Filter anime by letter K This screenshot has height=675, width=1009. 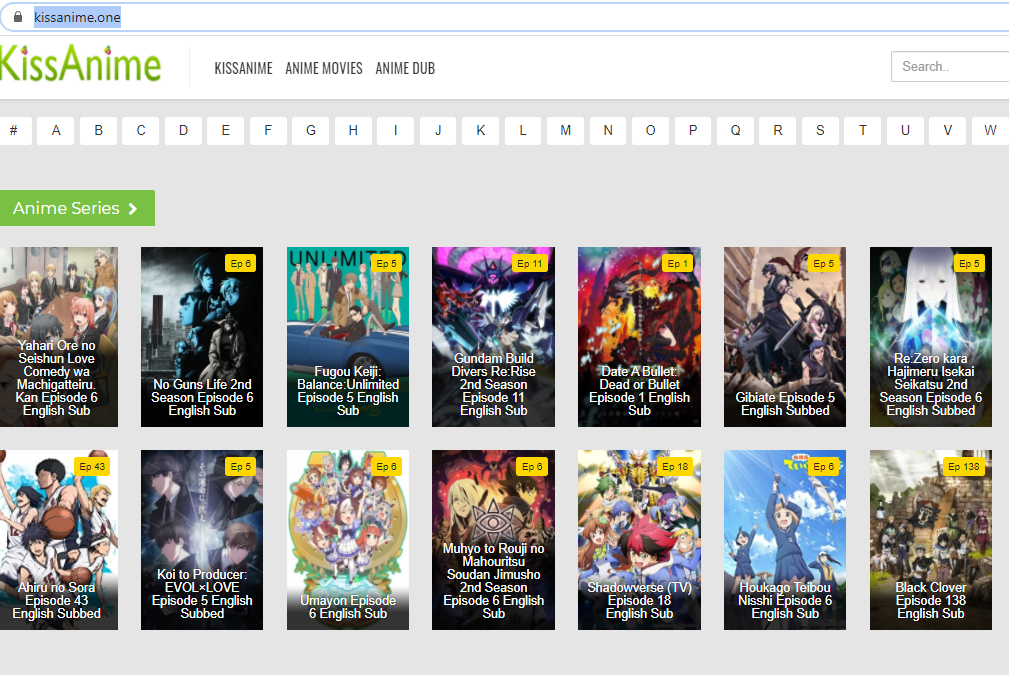(x=481, y=131)
